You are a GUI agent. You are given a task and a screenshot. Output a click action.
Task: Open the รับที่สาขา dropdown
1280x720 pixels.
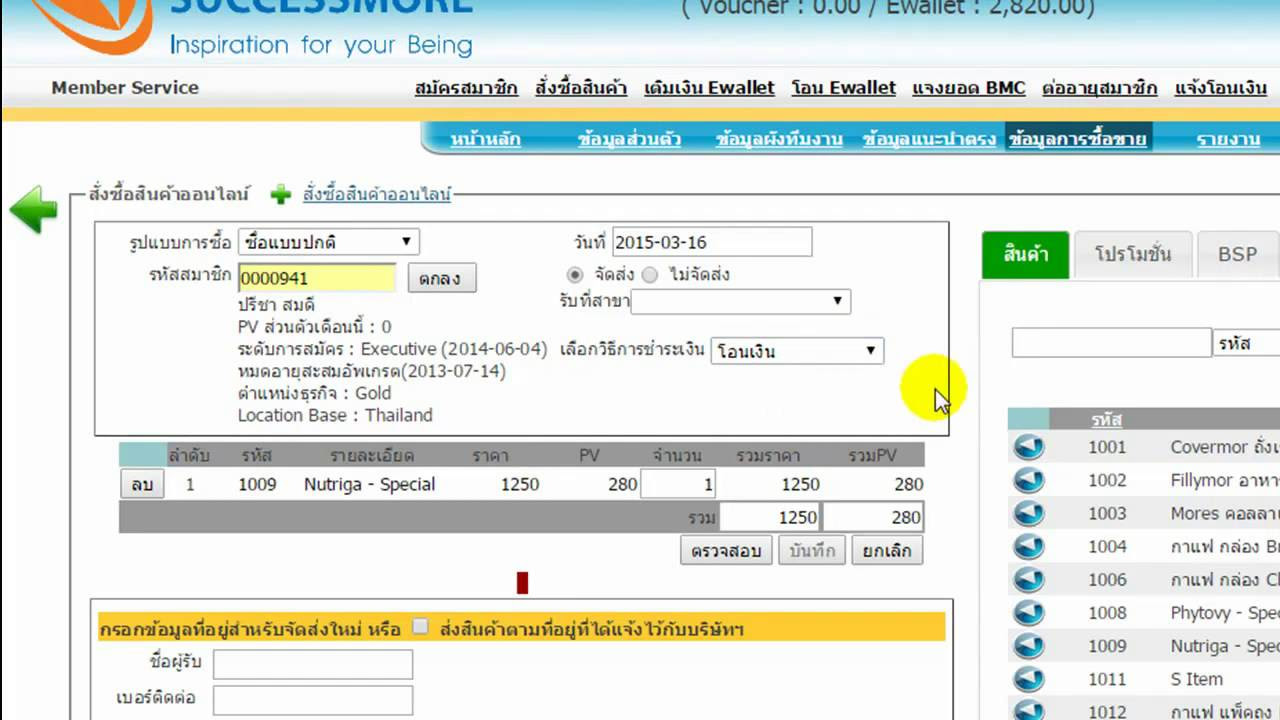(x=741, y=301)
